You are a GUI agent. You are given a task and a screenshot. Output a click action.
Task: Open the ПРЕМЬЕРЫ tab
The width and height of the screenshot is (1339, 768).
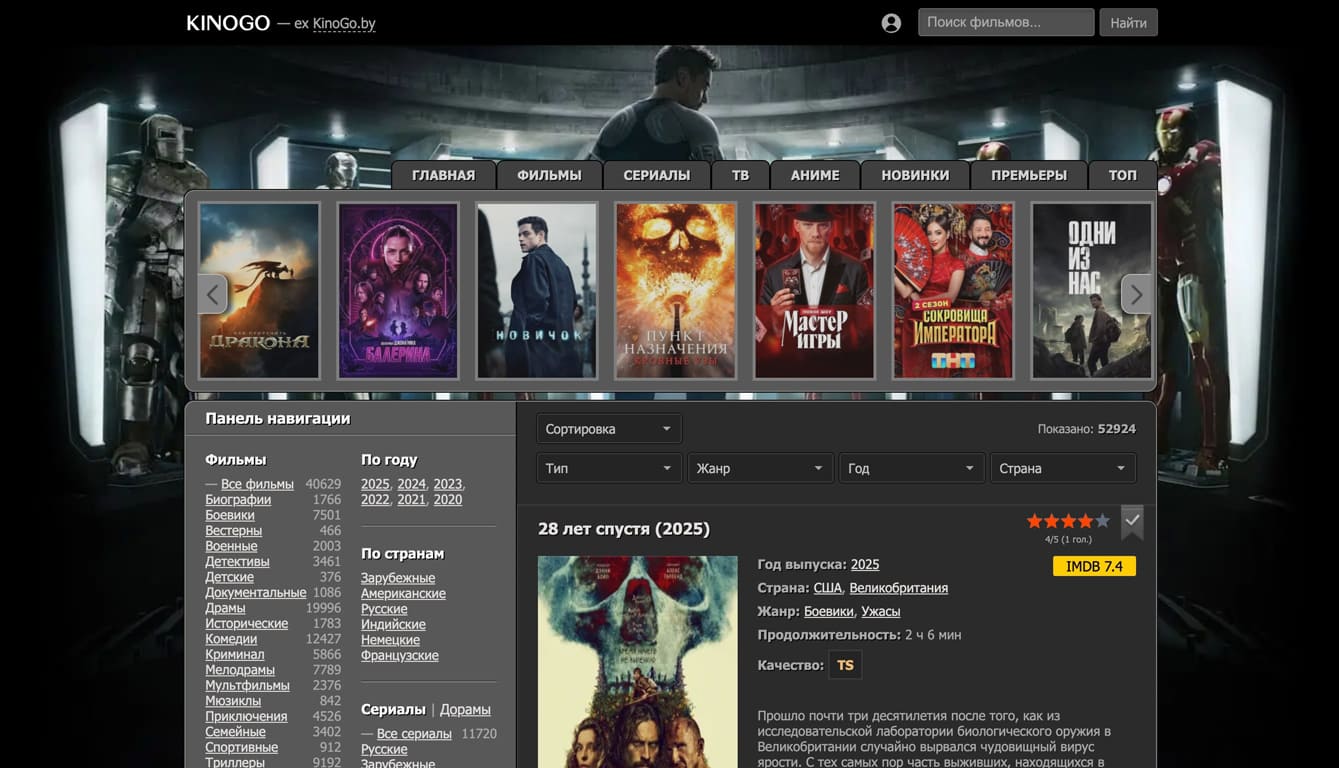coord(1029,175)
